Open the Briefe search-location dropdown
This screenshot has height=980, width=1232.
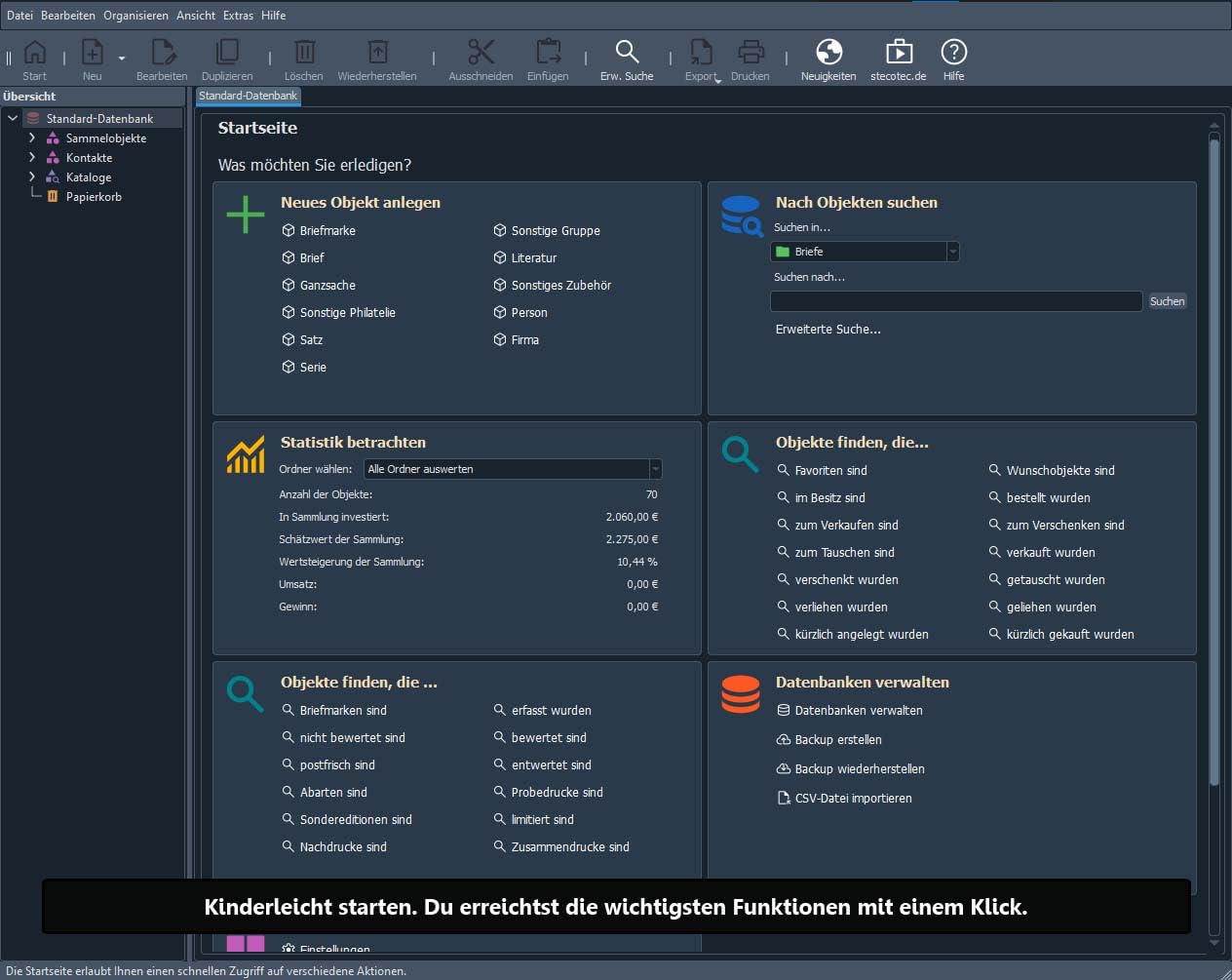click(x=866, y=252)
